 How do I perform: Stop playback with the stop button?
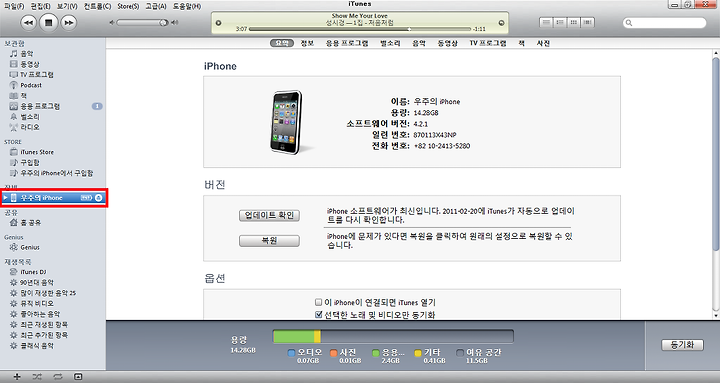pos(49,22)
